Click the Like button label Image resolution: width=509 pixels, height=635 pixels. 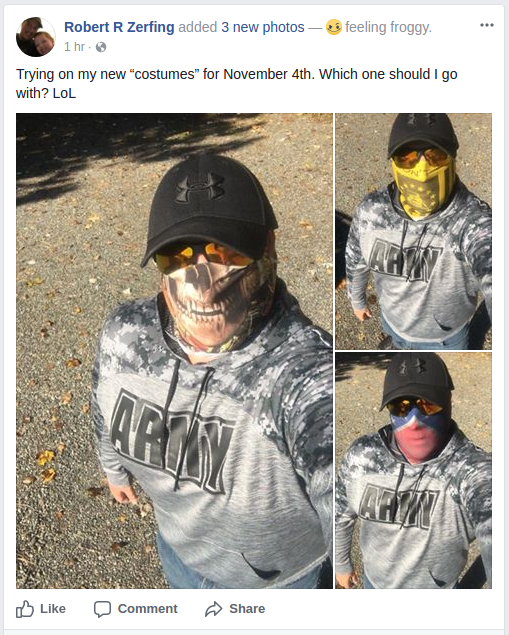click(x=53, y=609)
